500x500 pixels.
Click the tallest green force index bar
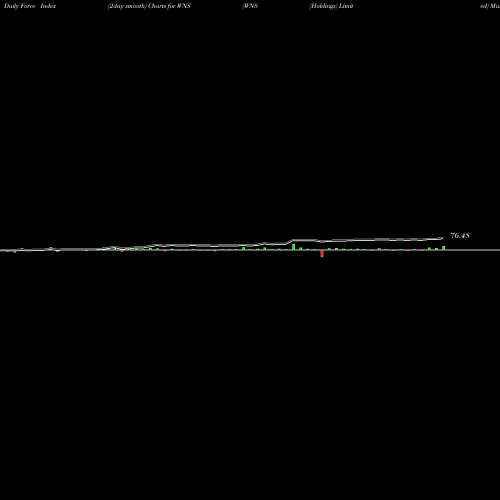pos(293,247)
